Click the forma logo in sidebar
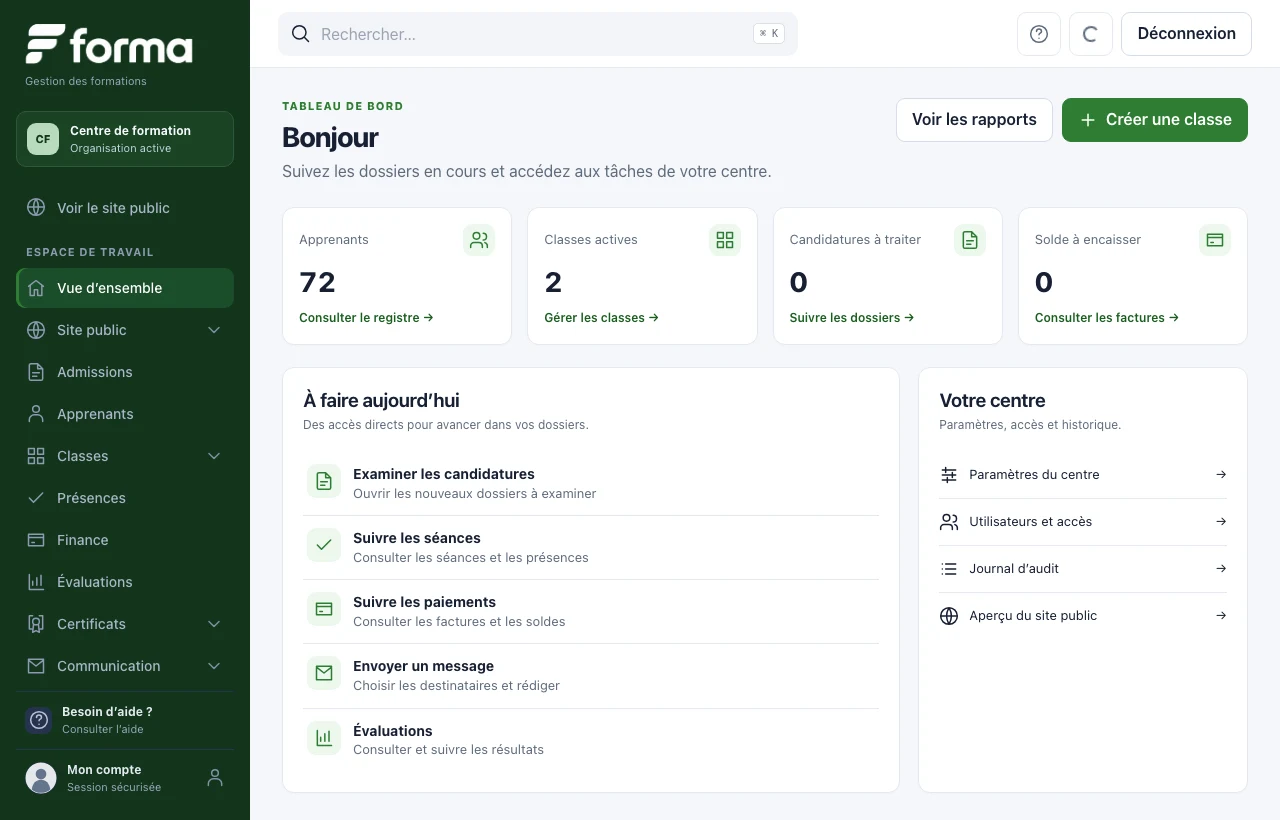This screenshot has height=820, width=1280. [x=109, y=46]
